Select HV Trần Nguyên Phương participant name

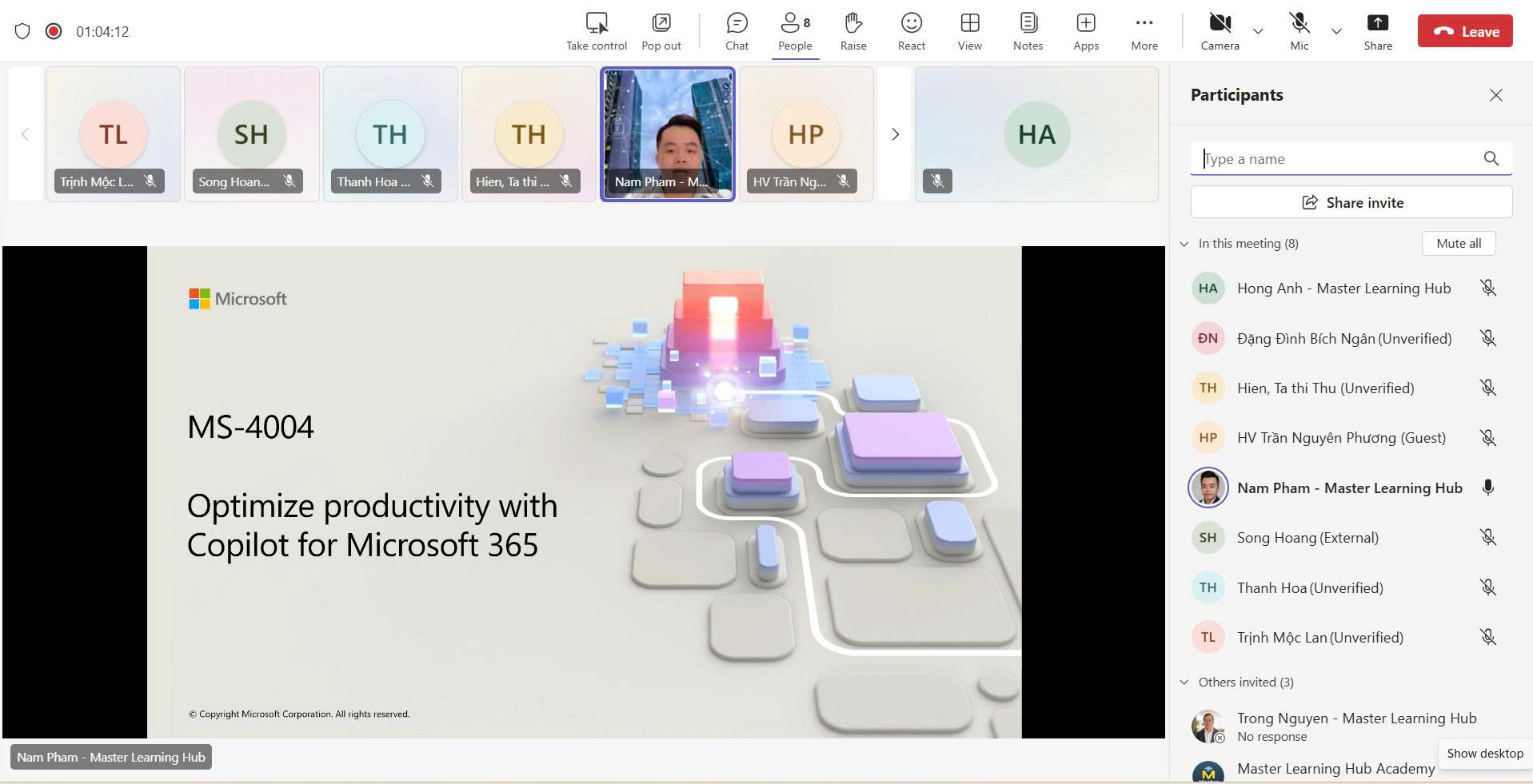pos(1341,438)
